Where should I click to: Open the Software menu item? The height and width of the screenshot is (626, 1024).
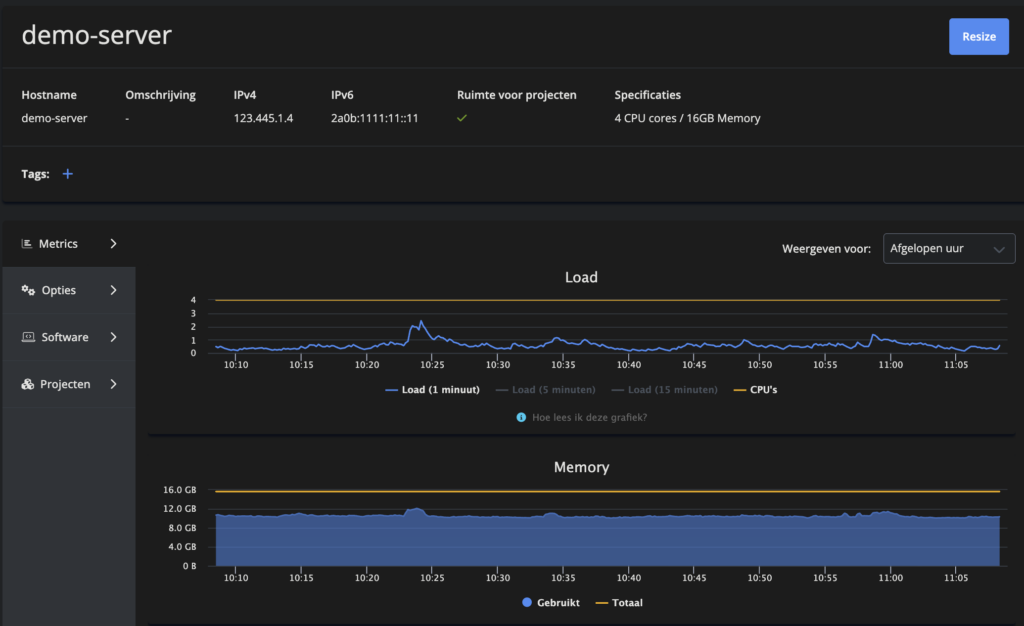point(69,337)
